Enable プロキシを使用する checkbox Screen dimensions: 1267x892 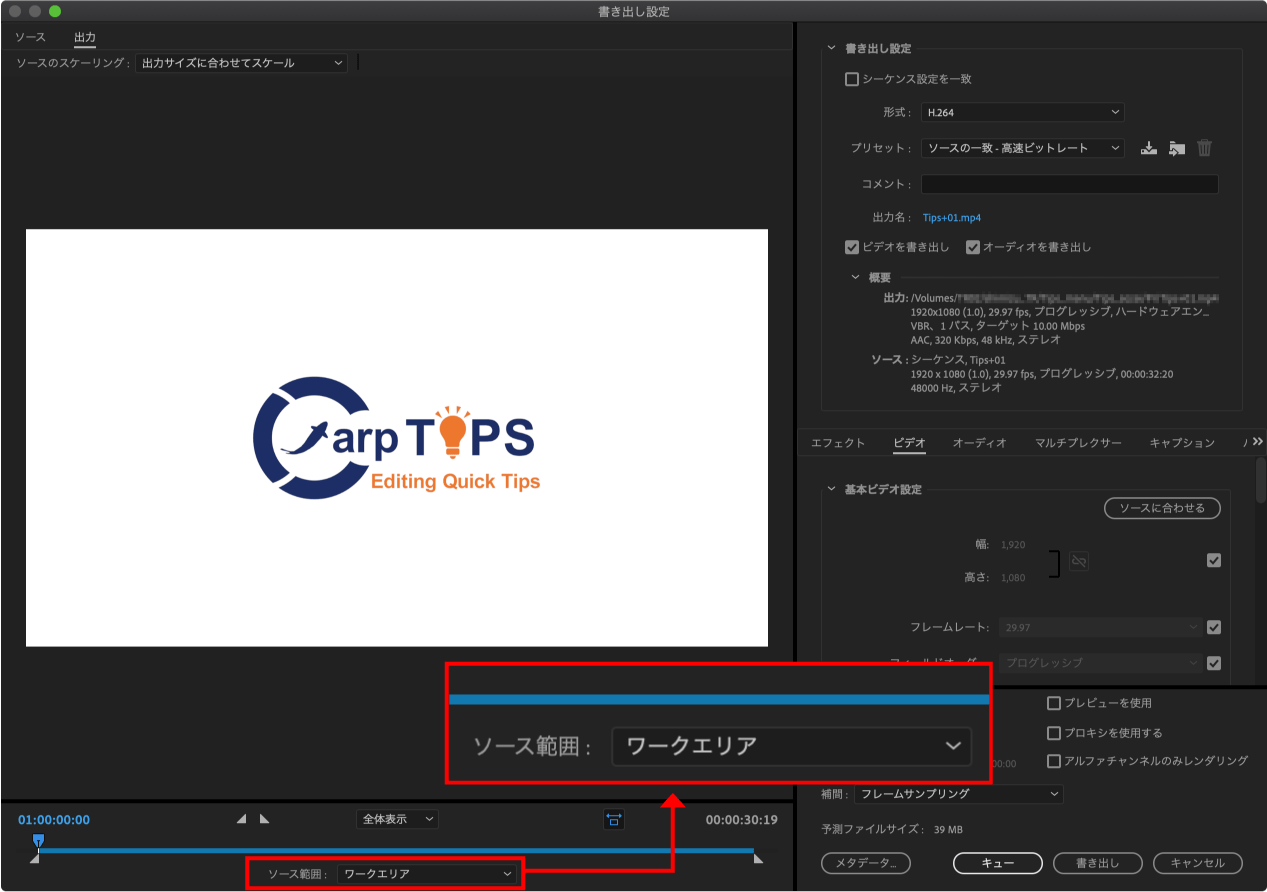1053,733
